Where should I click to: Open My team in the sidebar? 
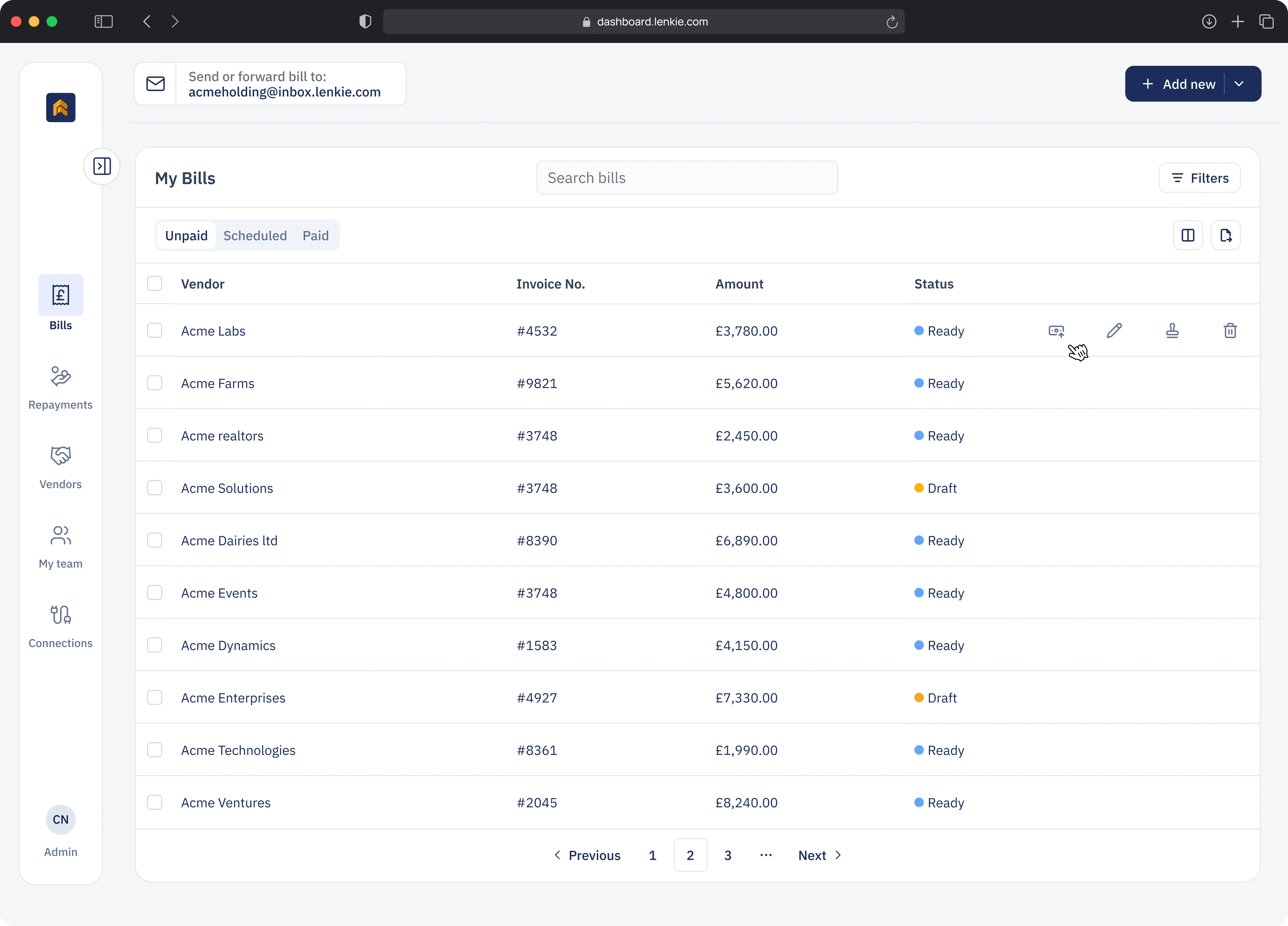coord(61,547)
